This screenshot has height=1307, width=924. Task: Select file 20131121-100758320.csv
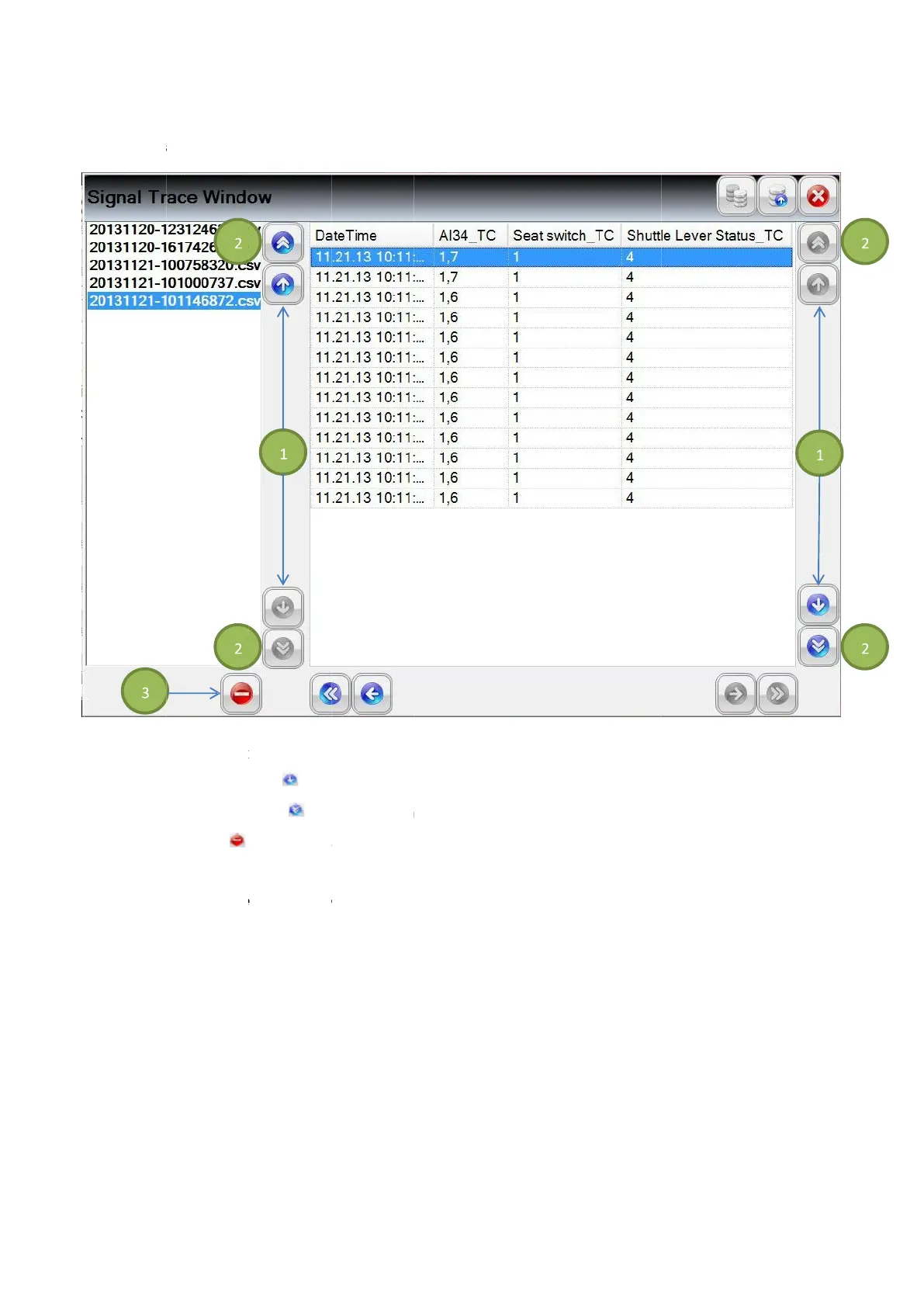pyautogui.click(x=175, y=265)
